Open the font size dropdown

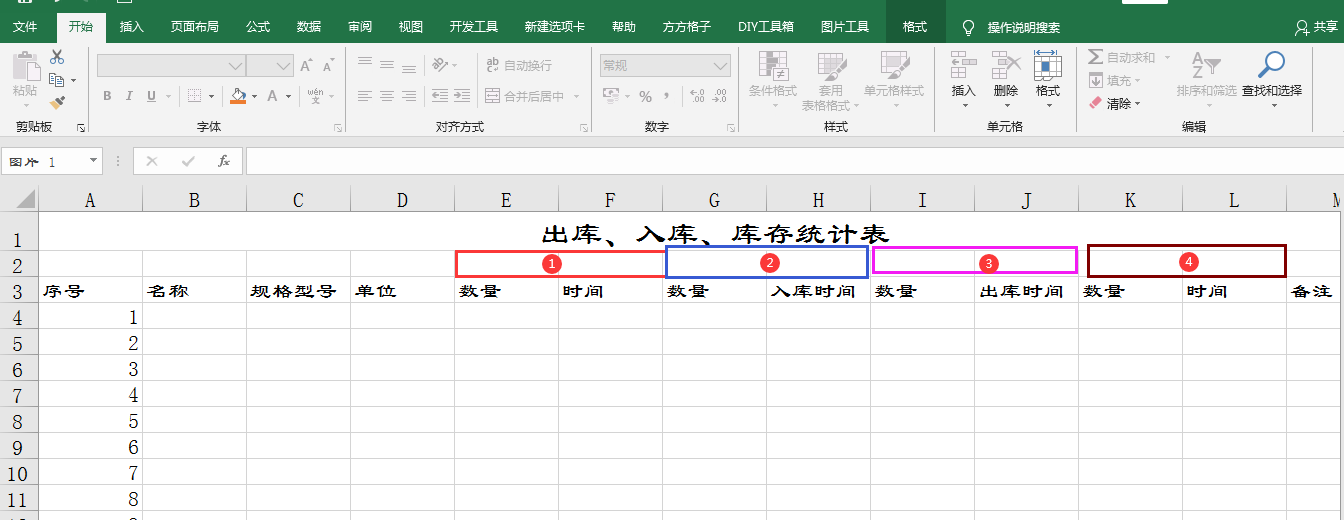coord(284,66)
